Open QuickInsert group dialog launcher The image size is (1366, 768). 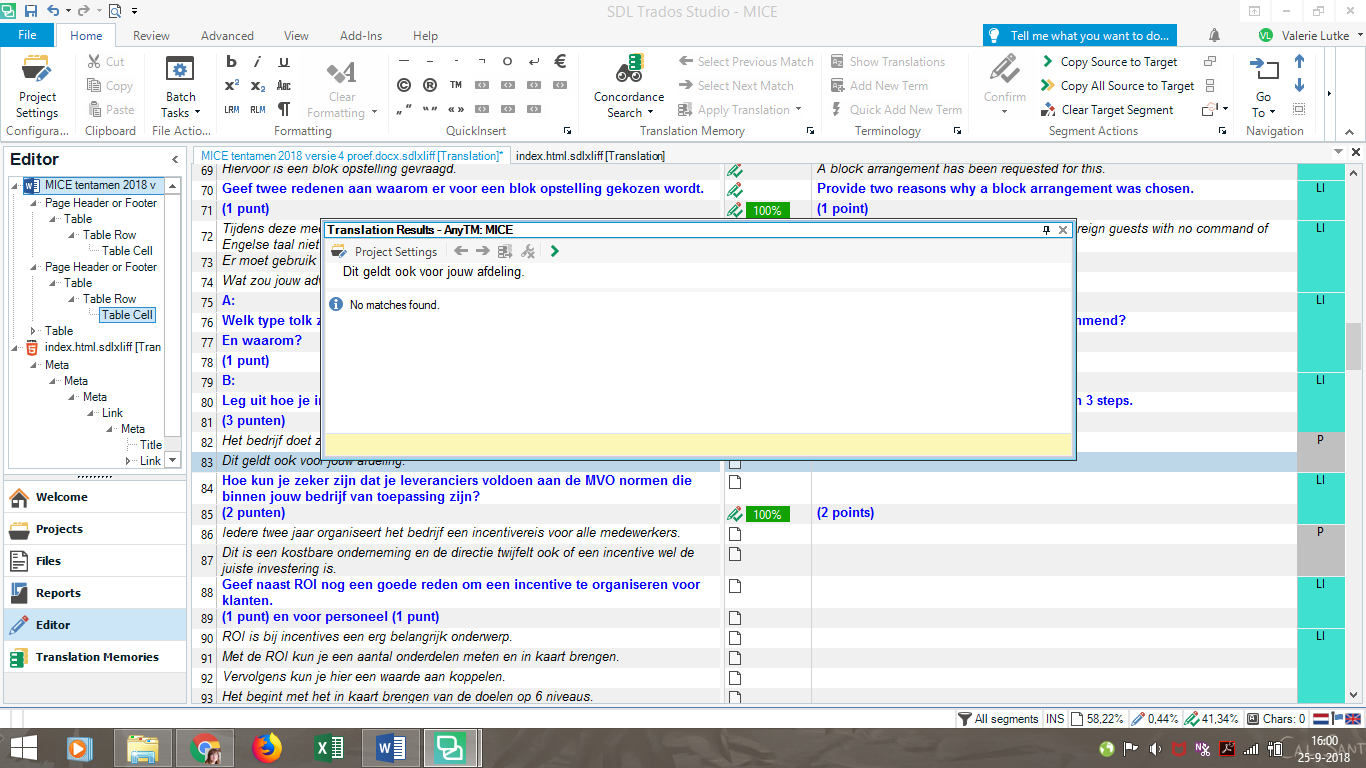click(x=567, y=131)
